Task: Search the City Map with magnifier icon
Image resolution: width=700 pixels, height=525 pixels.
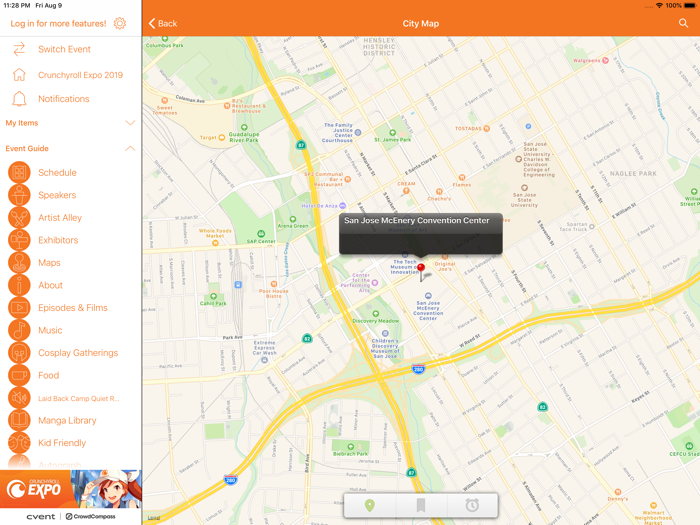Action: point(683,23)
